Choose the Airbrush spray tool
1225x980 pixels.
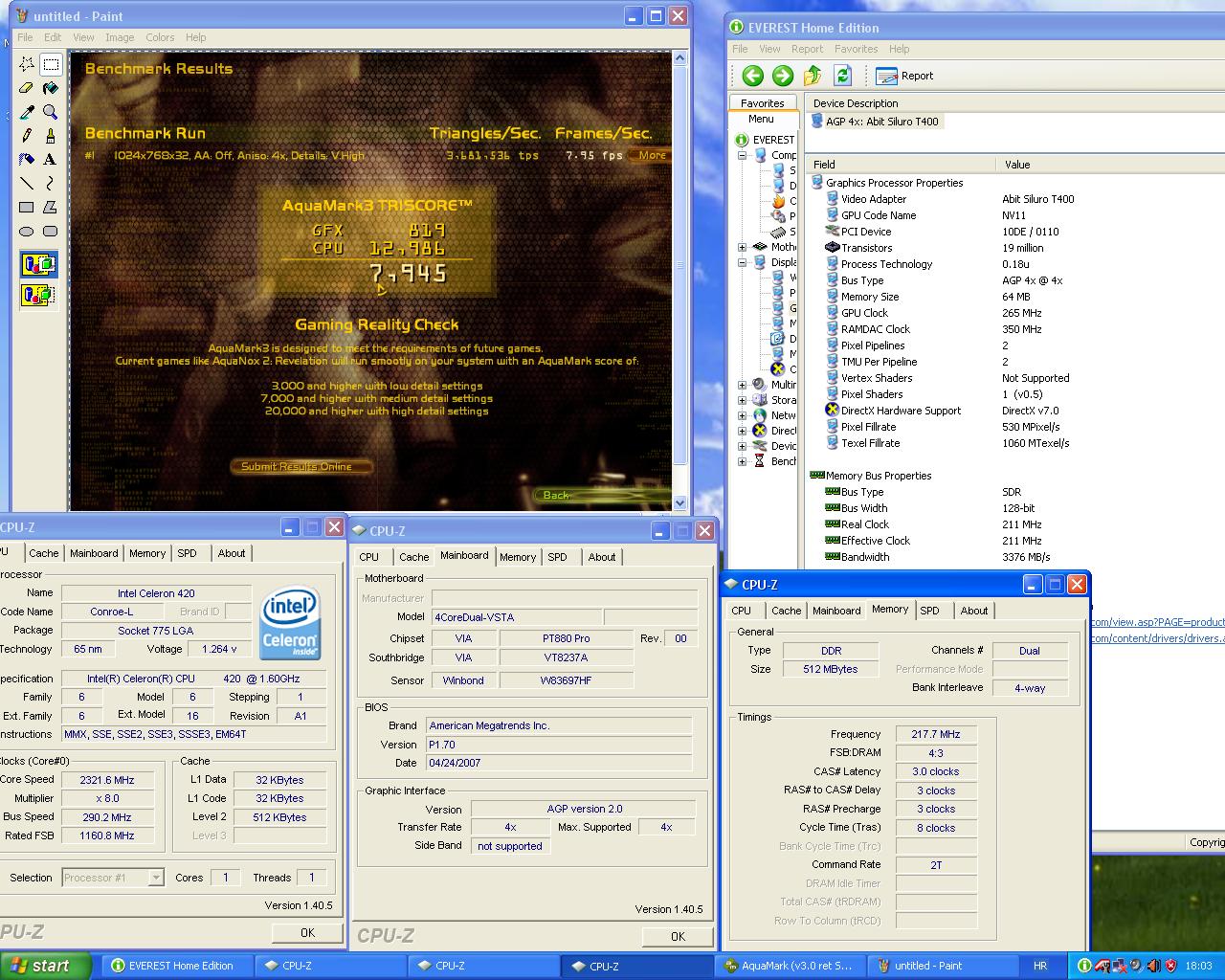(x=27, y=159)
